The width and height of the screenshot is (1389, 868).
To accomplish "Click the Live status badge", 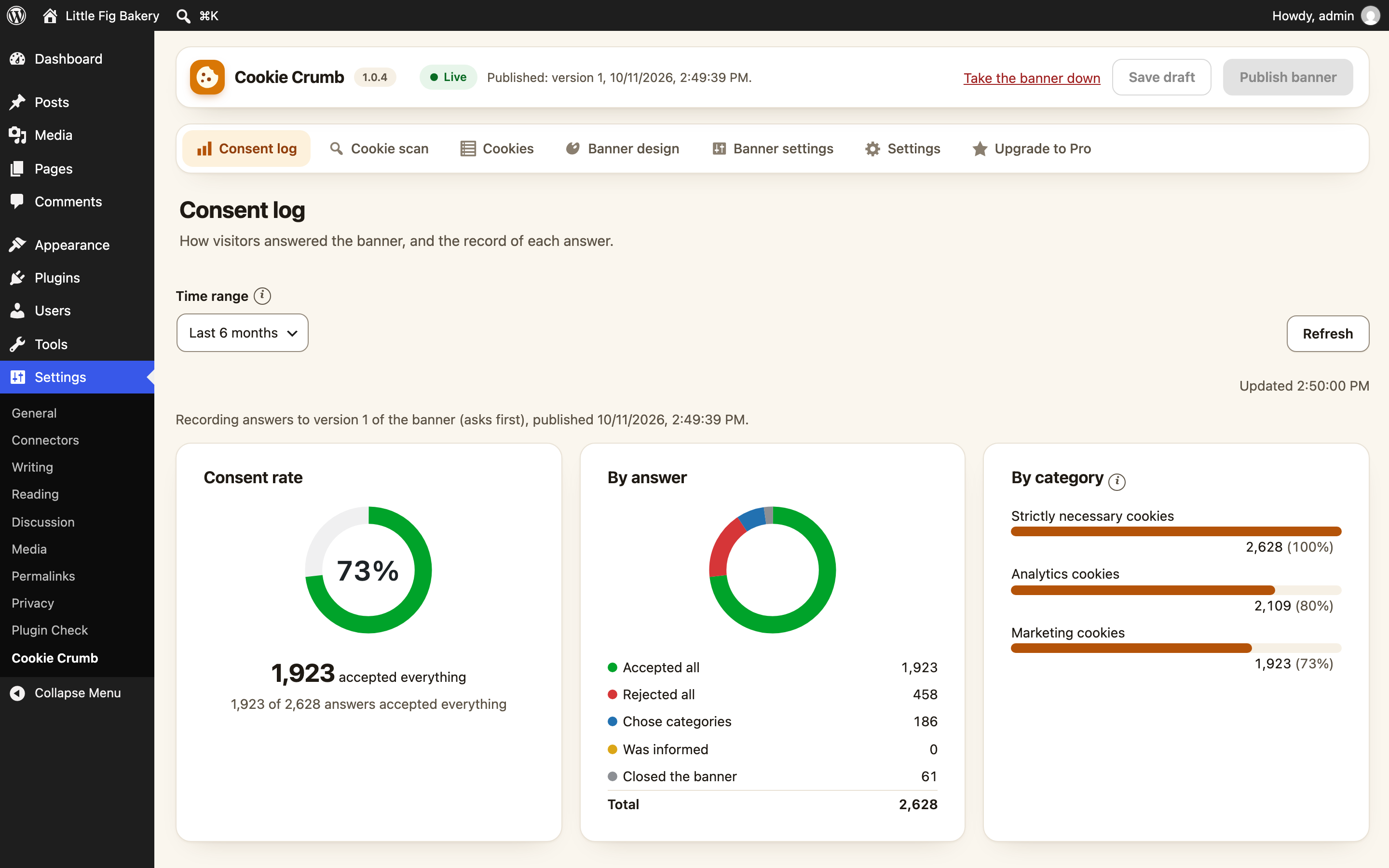I will (448, 77).
